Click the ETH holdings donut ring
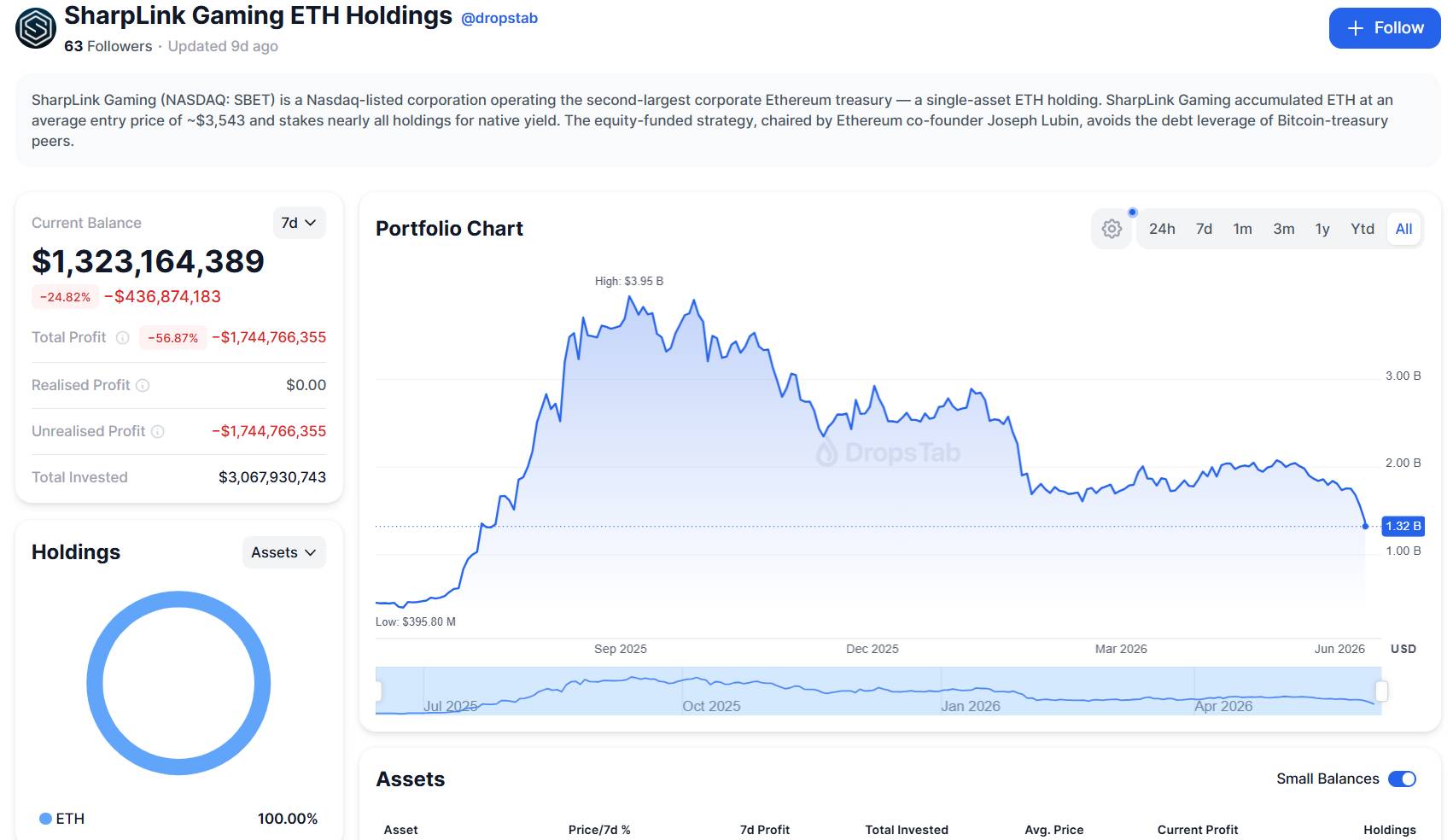This screenshot has width=1453, height=840. tap(178, 599)
